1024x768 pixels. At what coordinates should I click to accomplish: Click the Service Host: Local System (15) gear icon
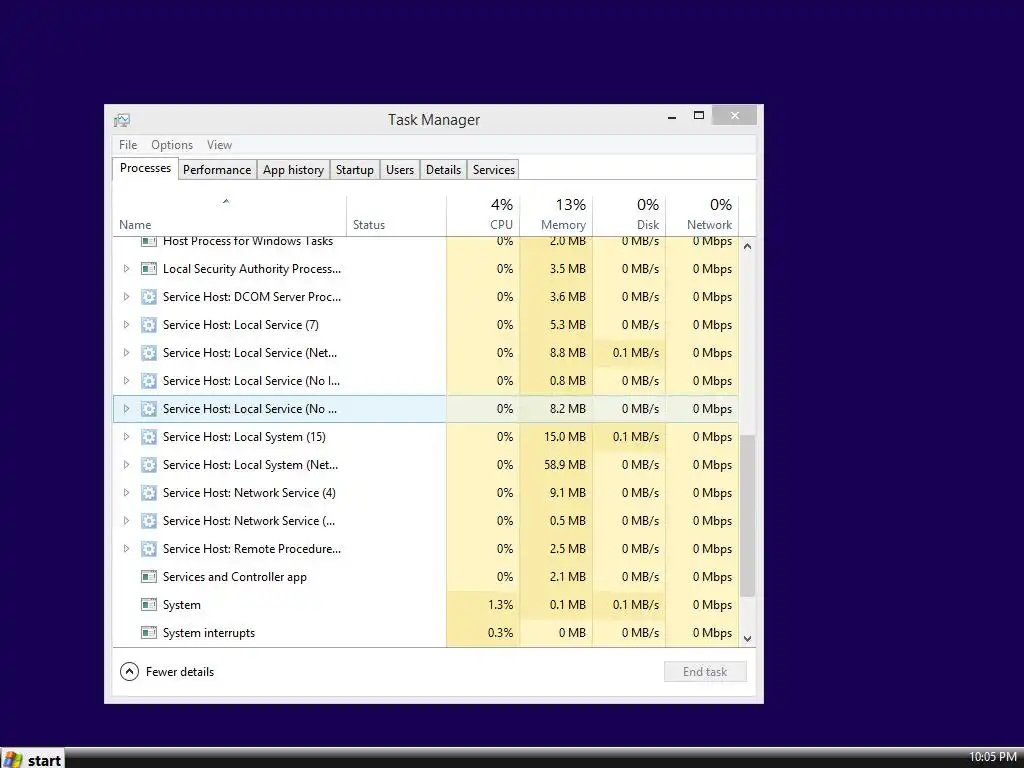click(149, 437)
